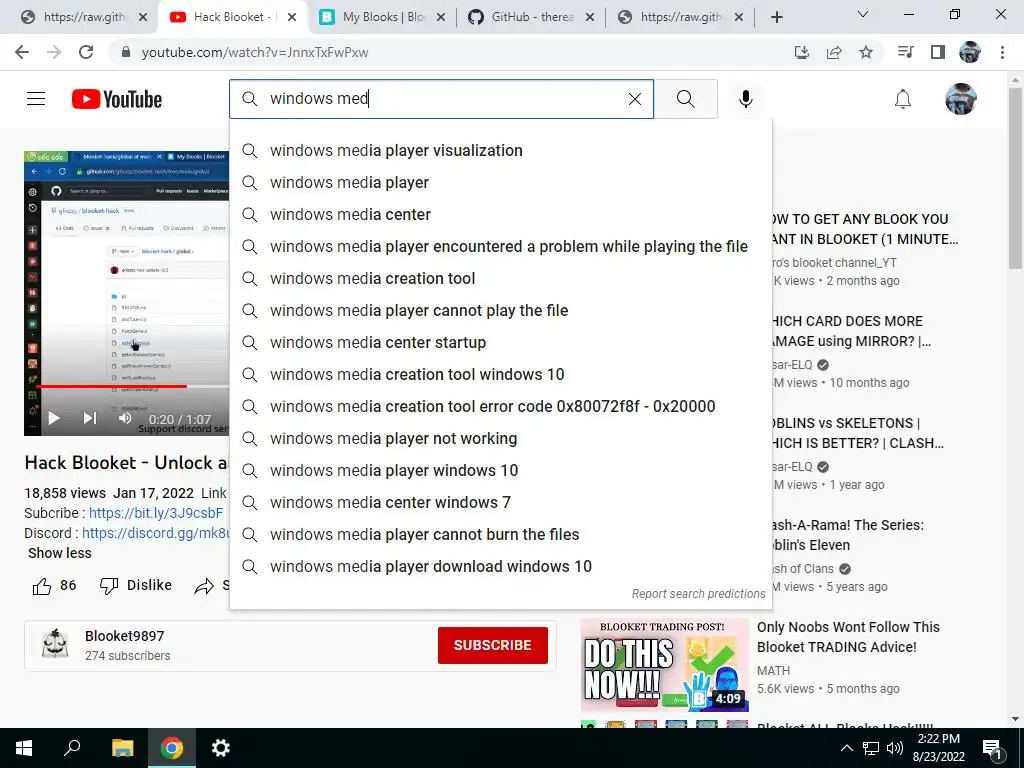The width and height of the screenshot is (1024, 768).
Task: Select suggestion with error code 0x80072f8f
Action: tap(500, 407)
